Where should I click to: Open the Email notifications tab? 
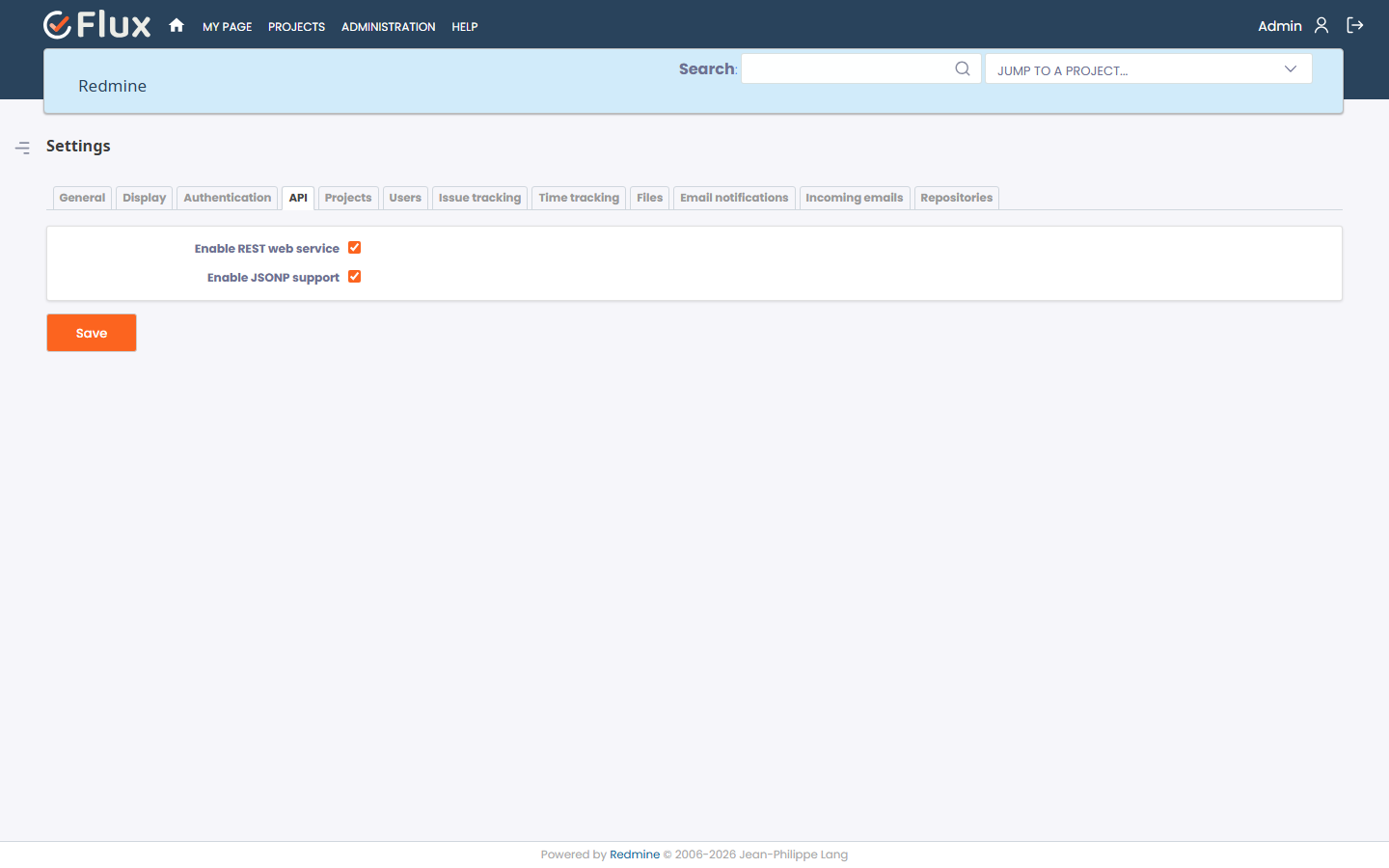734,198
